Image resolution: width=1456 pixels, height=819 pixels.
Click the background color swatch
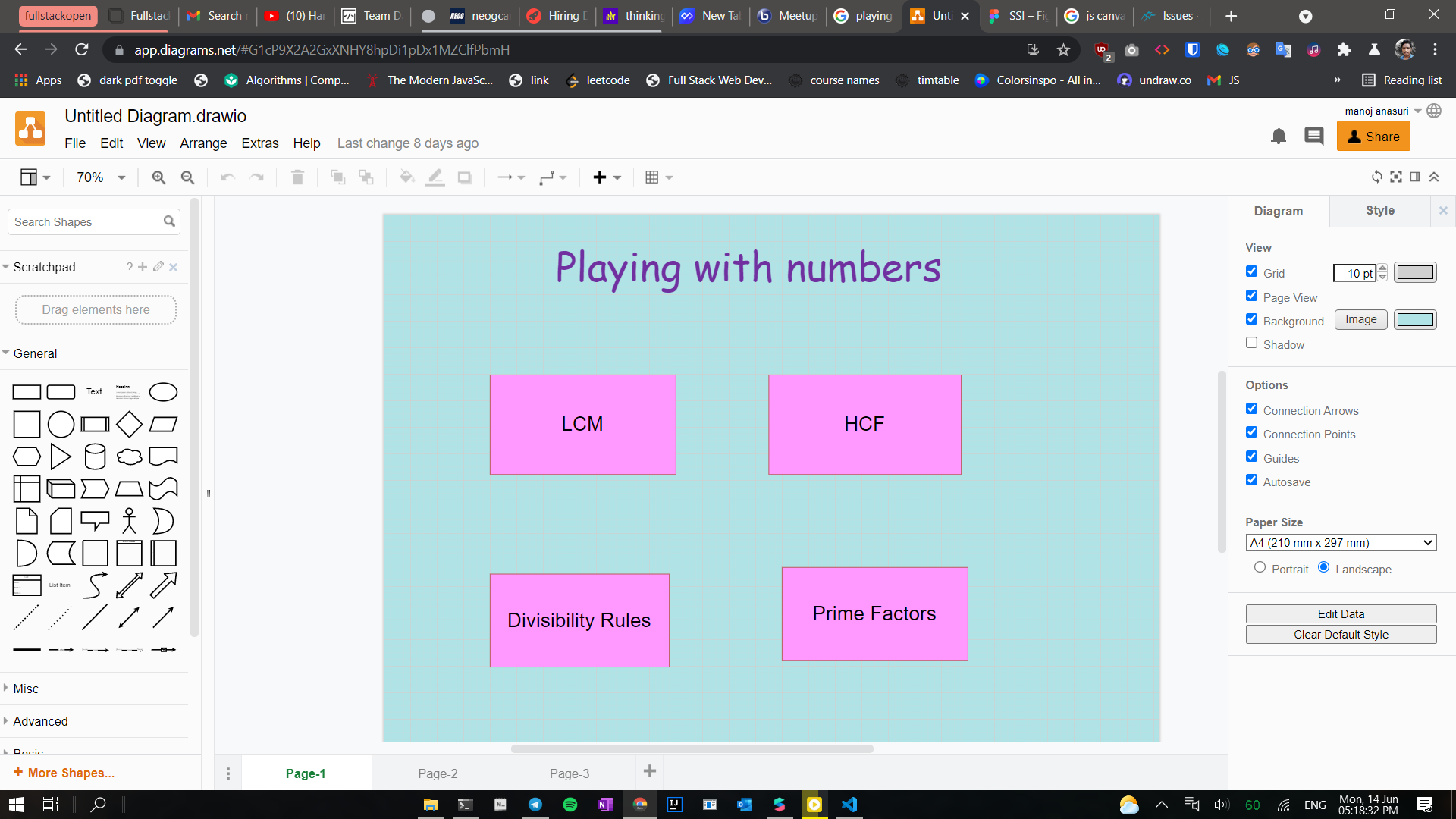point(1415,320)
